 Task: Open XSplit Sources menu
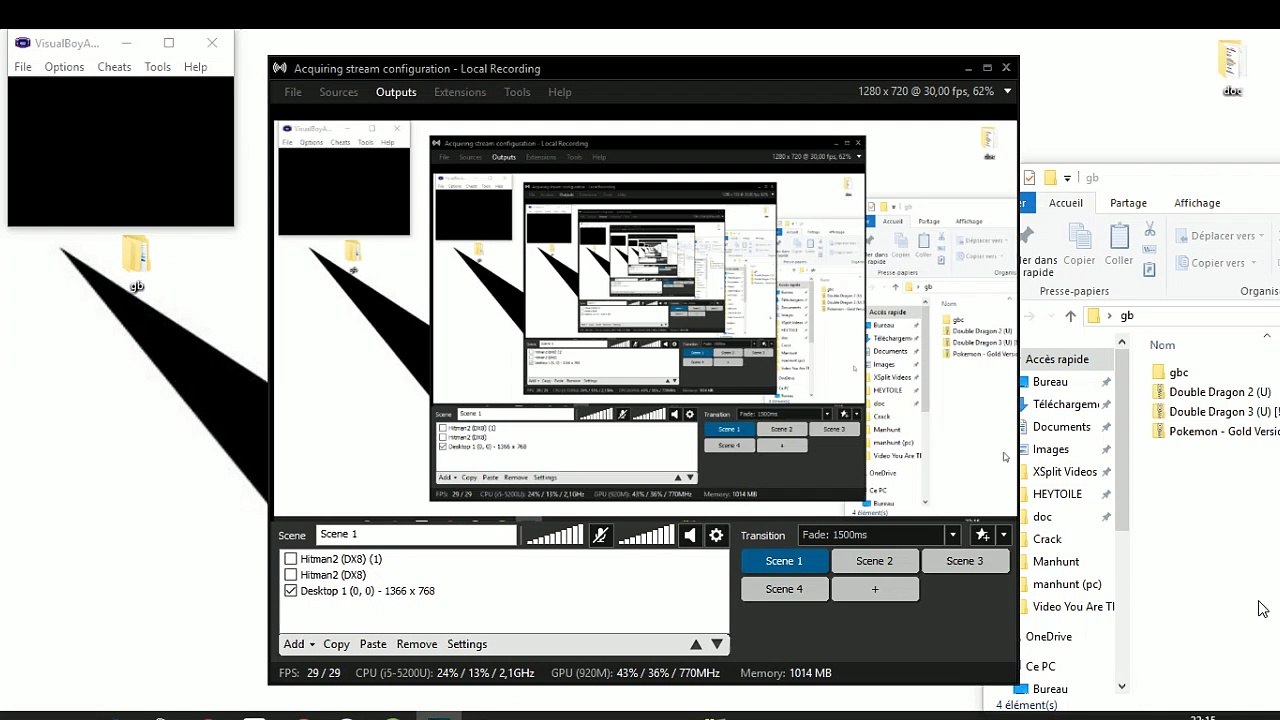pyautogui.click(x=339, y=92)
